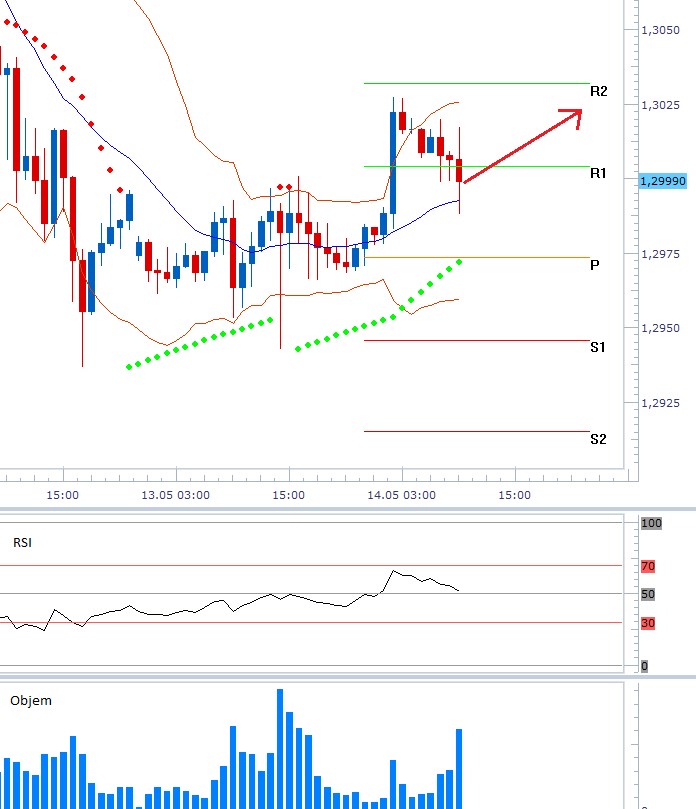Click the Objem volume panel label
The height and width of the screenshot is (809, 696).
coord(31,701)
